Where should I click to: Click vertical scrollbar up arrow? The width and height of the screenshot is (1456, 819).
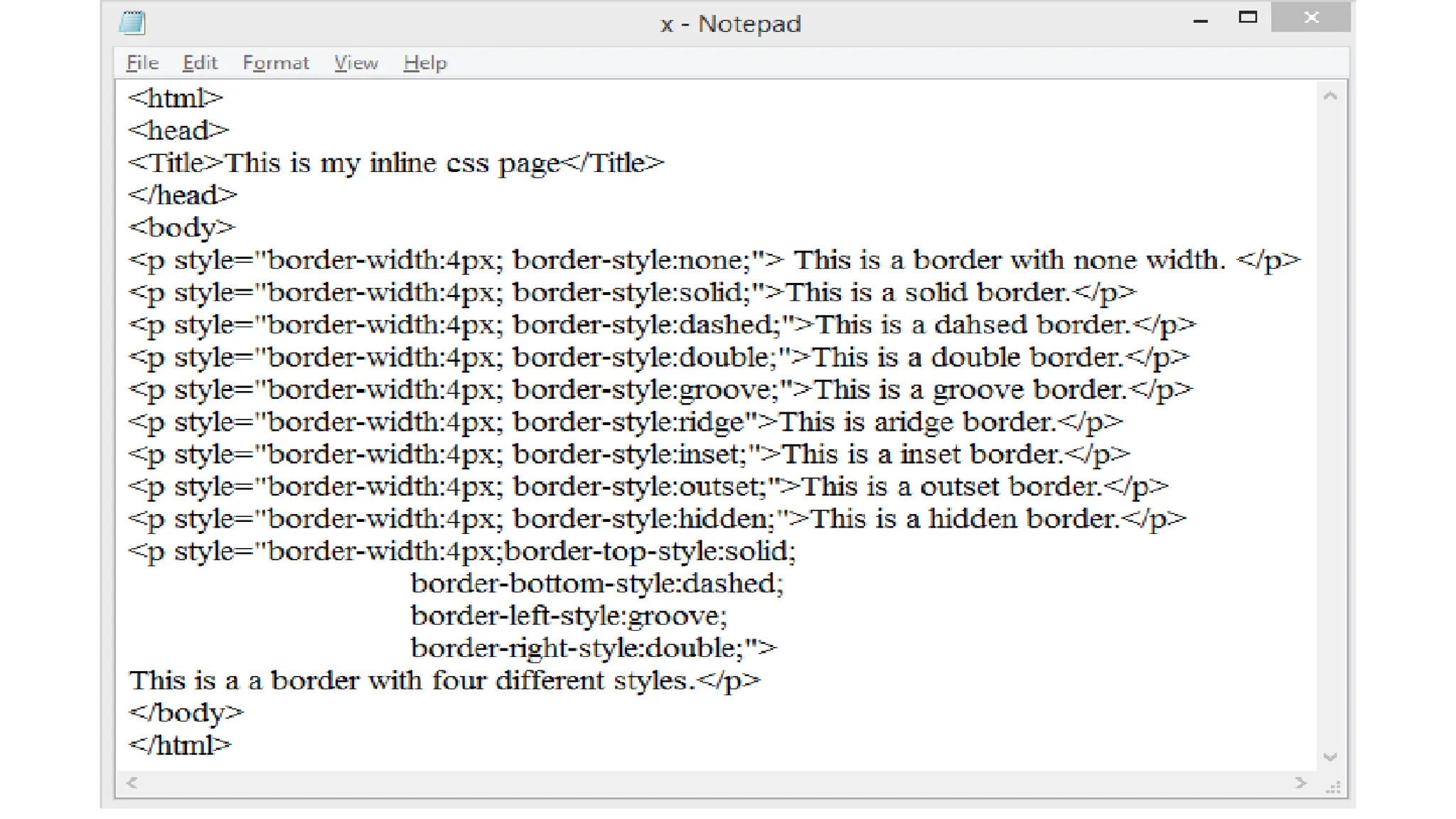point(1331,96)
